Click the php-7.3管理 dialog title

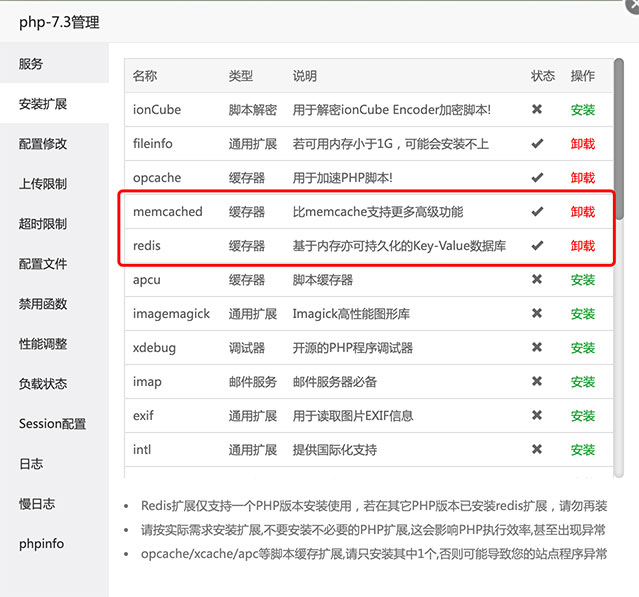coord(59,22)
